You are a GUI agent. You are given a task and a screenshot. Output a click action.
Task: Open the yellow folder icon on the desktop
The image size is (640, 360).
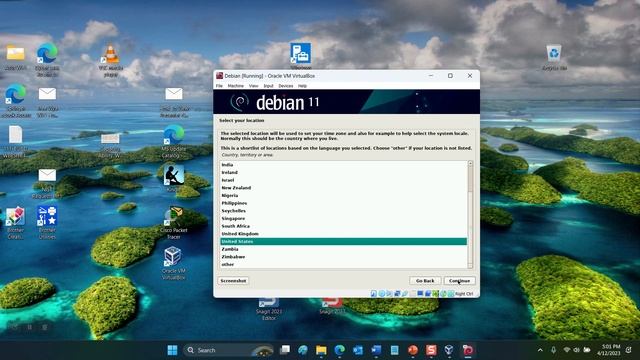[x=16, y=57]
